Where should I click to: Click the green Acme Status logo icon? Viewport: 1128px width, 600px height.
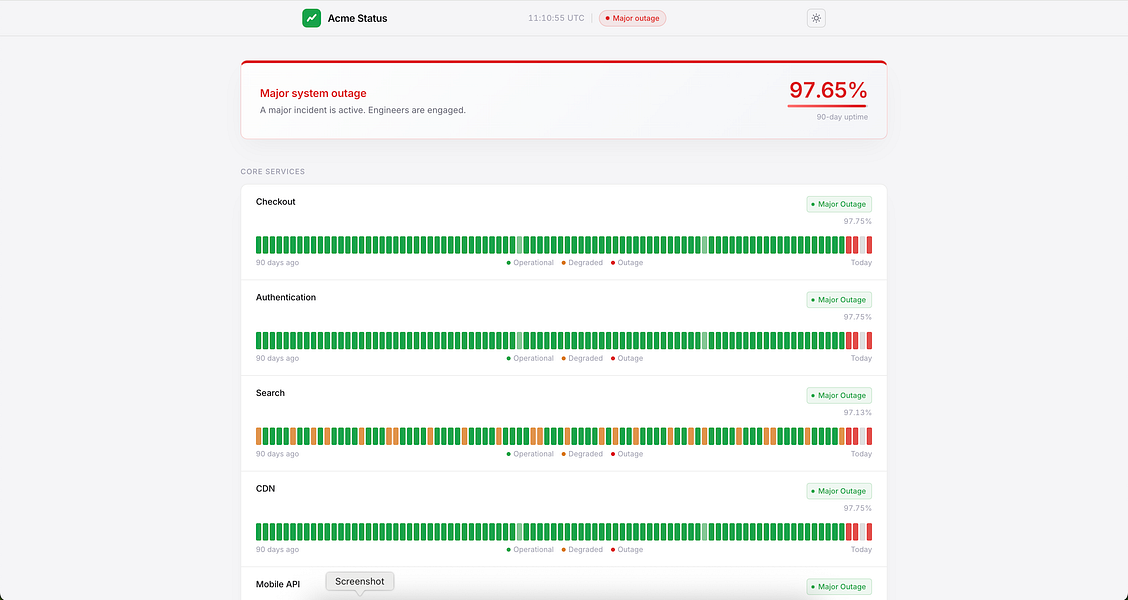(311, 18)
